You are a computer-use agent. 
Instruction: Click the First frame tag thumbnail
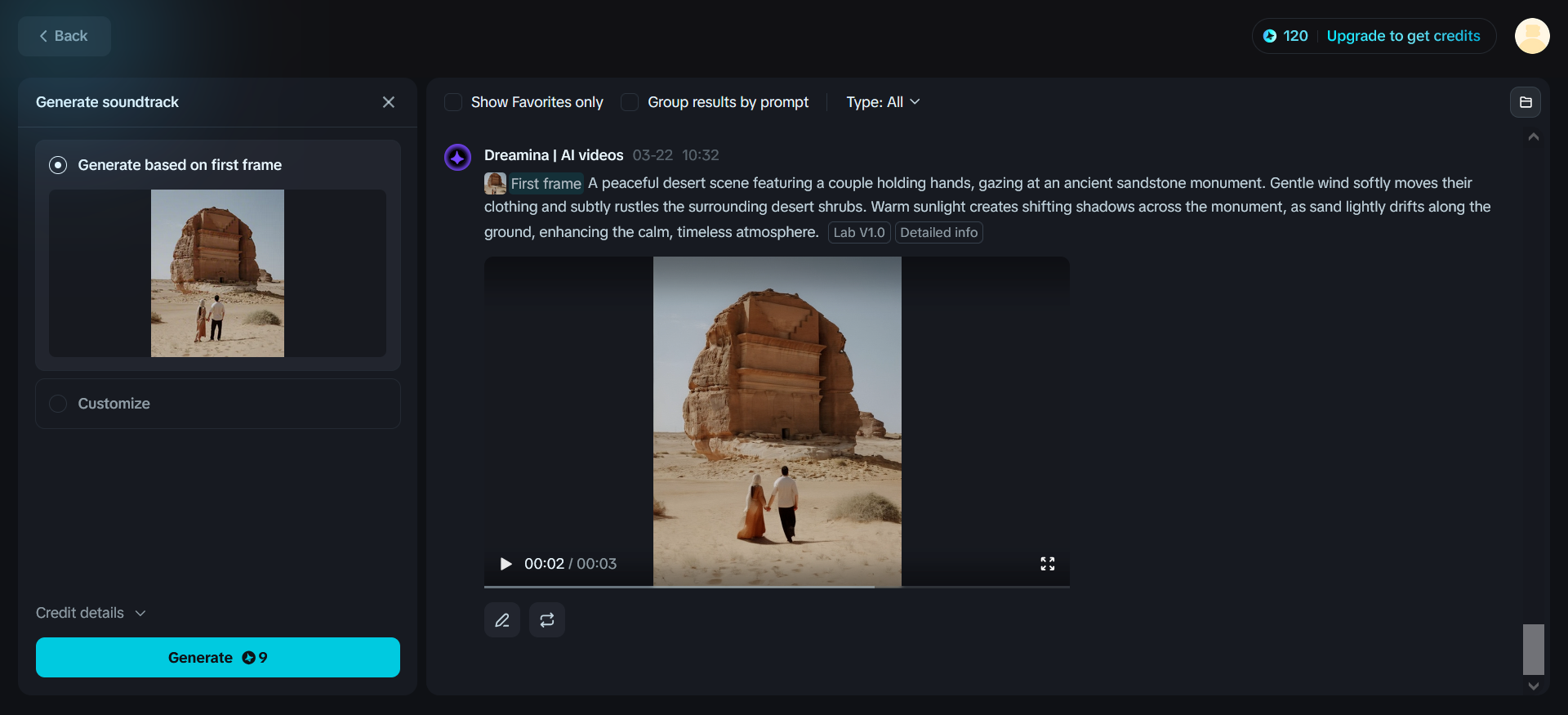(495, 183)
